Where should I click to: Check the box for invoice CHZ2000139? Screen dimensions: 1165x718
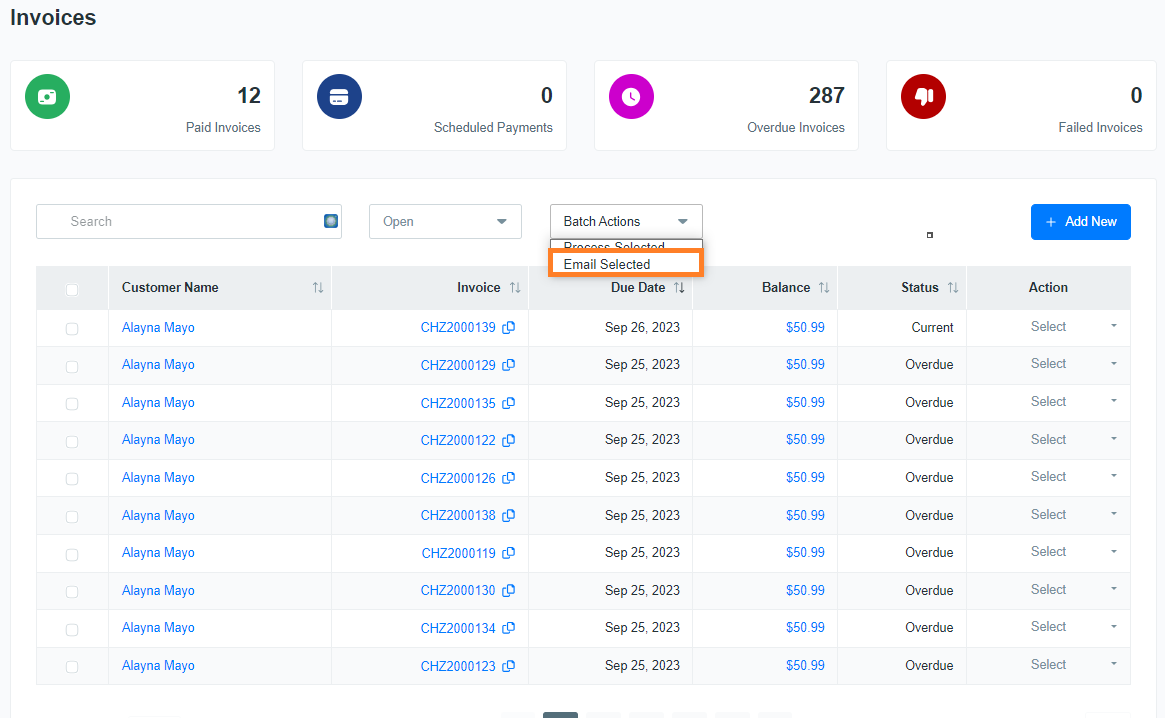(72, 329)
